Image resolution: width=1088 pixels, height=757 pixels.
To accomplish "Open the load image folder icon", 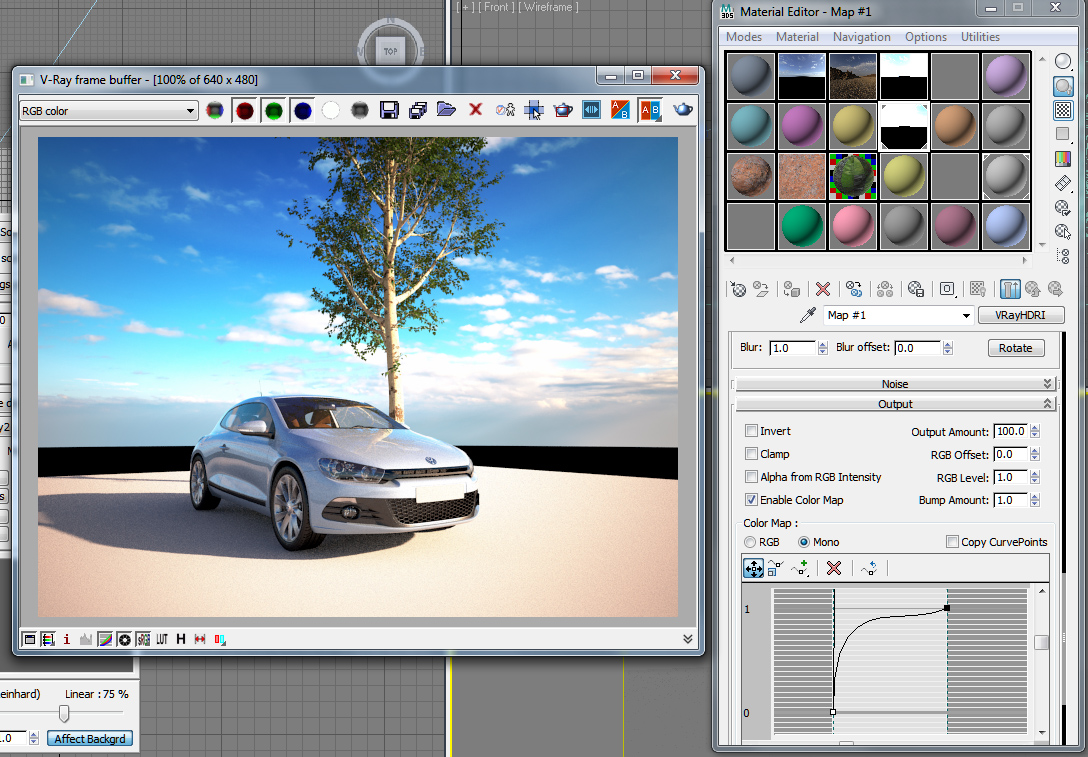I will click(x=446, y=110).
